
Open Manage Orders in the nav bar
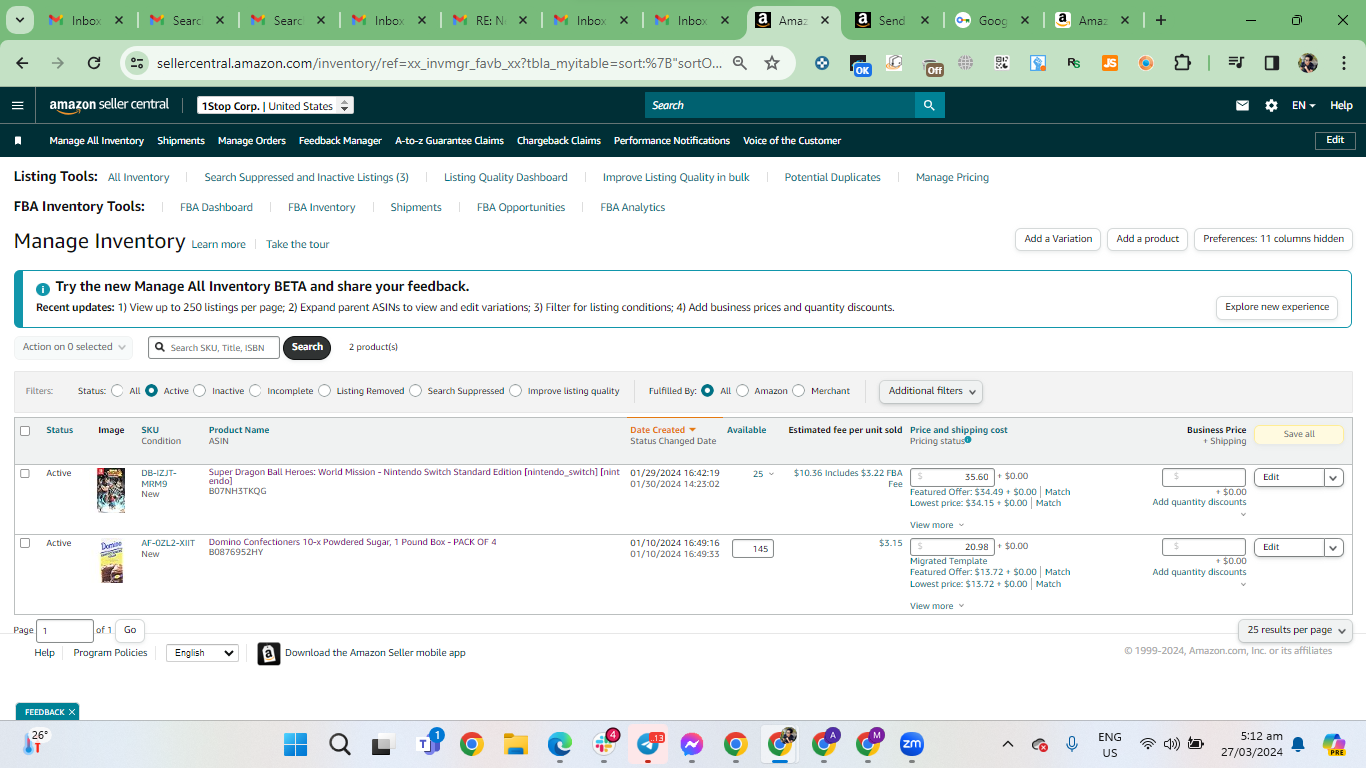click(252, 141)
